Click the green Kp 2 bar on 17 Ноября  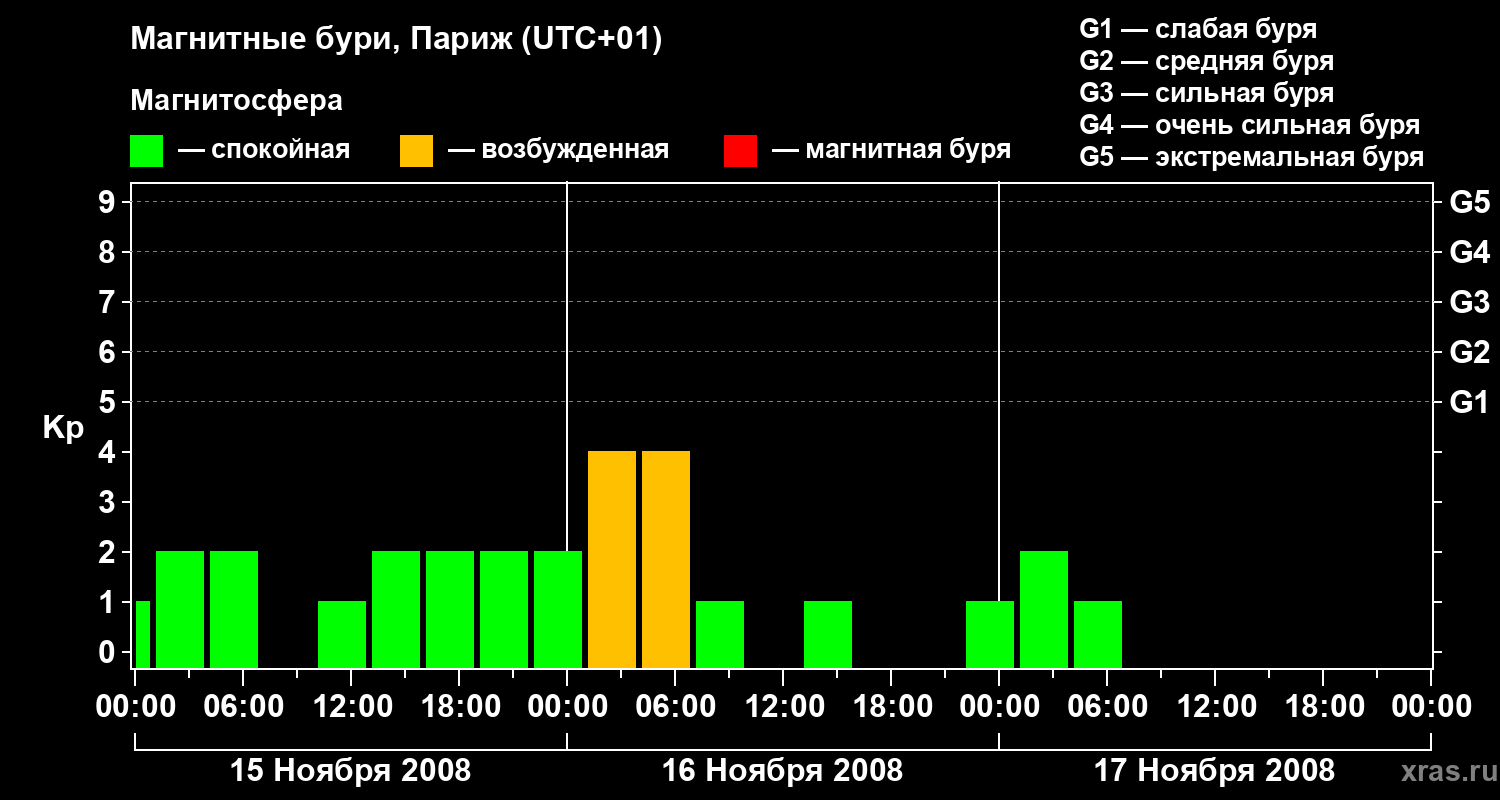click(x=1044, y=609)
